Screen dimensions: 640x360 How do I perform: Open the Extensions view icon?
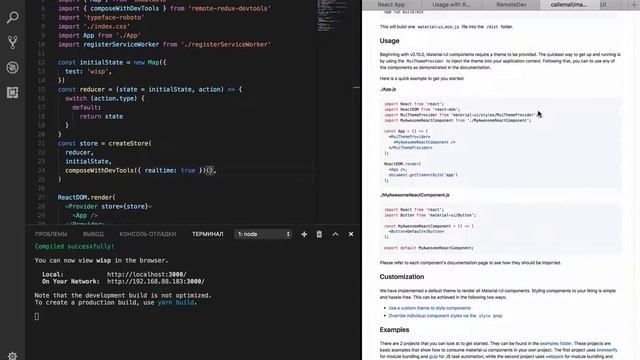click(13, 93)
